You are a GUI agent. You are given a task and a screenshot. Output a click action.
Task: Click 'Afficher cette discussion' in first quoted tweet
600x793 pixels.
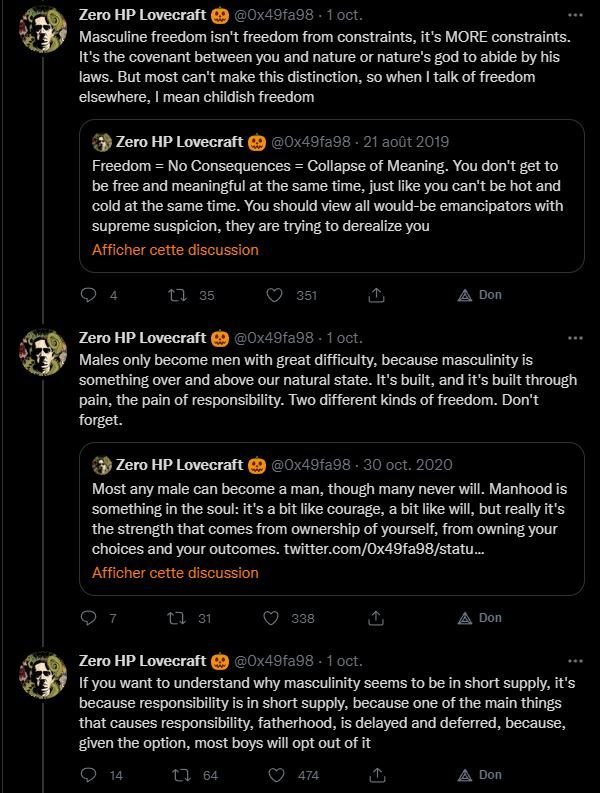click(175, 250)
